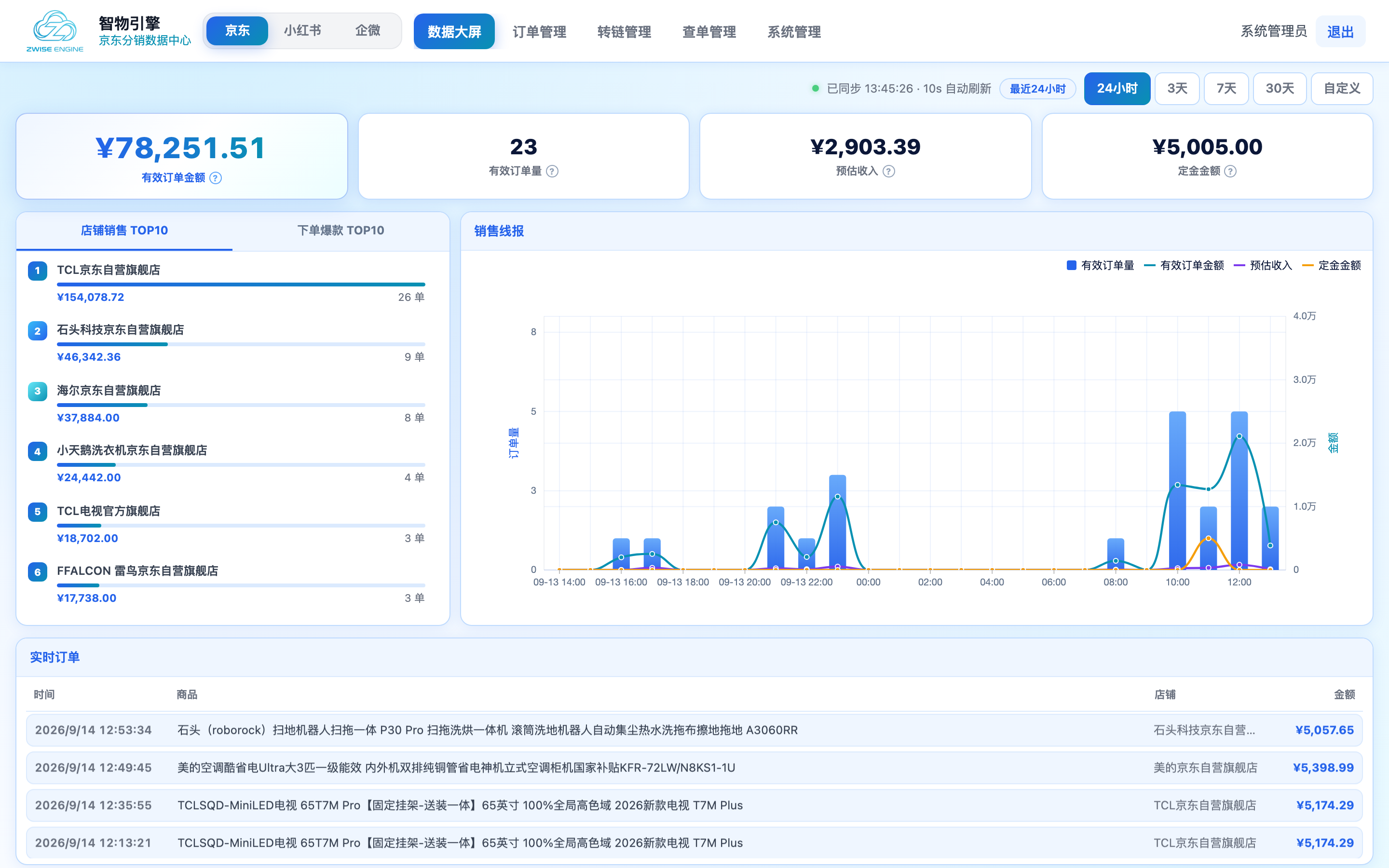Open help icon beside 有效订单量
1389x868 pixels.
coord(552,171)
